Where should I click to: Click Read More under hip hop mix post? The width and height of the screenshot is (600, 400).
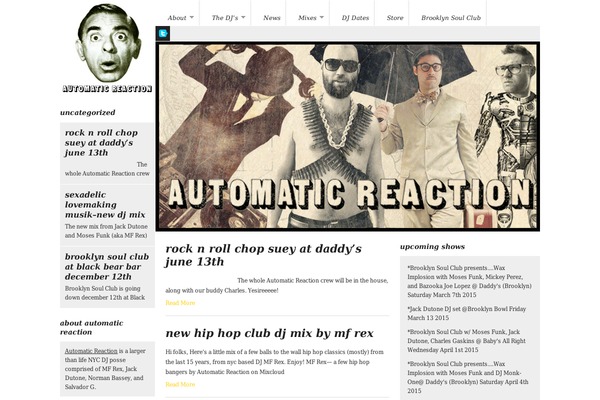[x=180, y=384]
